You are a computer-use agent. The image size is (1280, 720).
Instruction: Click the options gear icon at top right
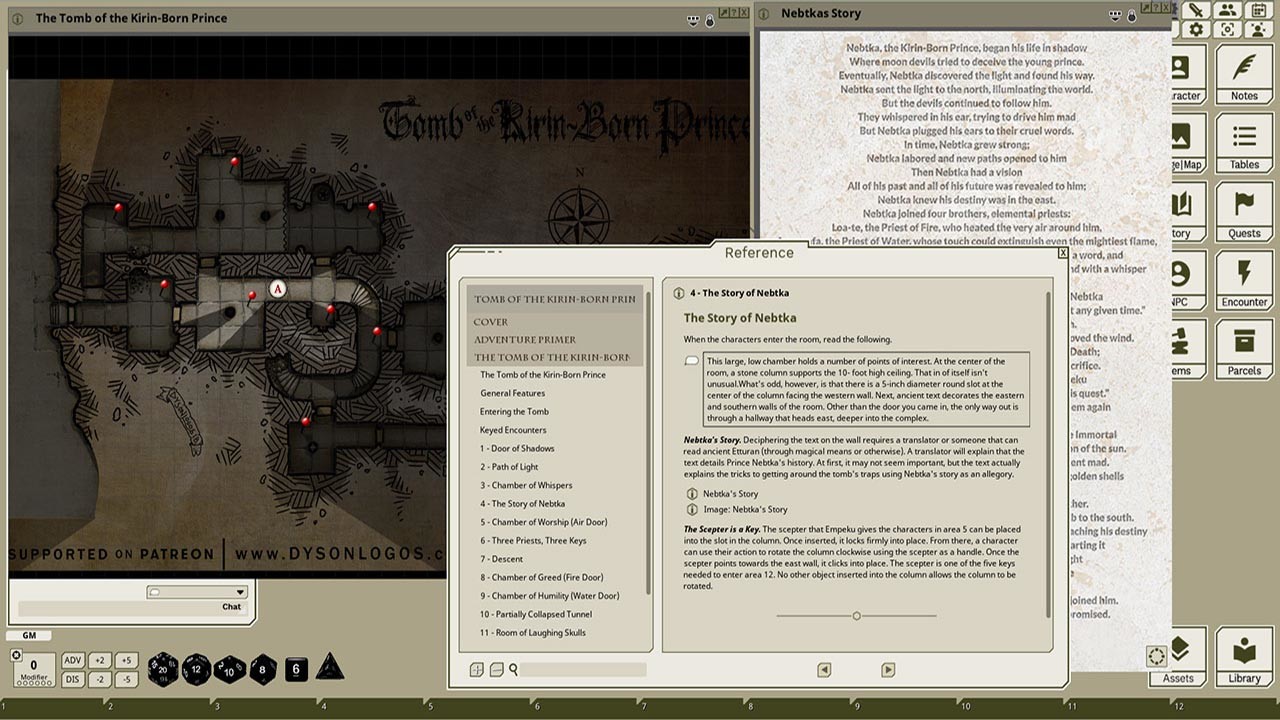click(x=1197, y=31)
